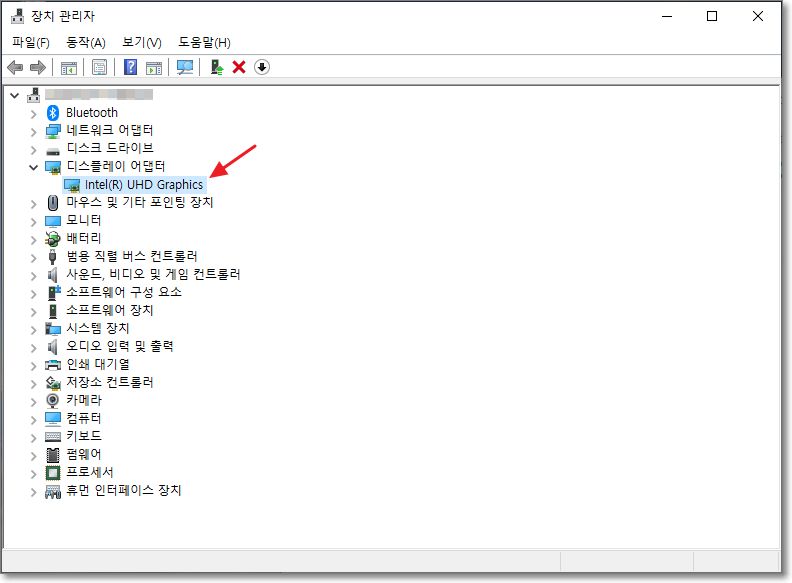
Task: Select the Bluetooth label
Action: tap(92, 113)
